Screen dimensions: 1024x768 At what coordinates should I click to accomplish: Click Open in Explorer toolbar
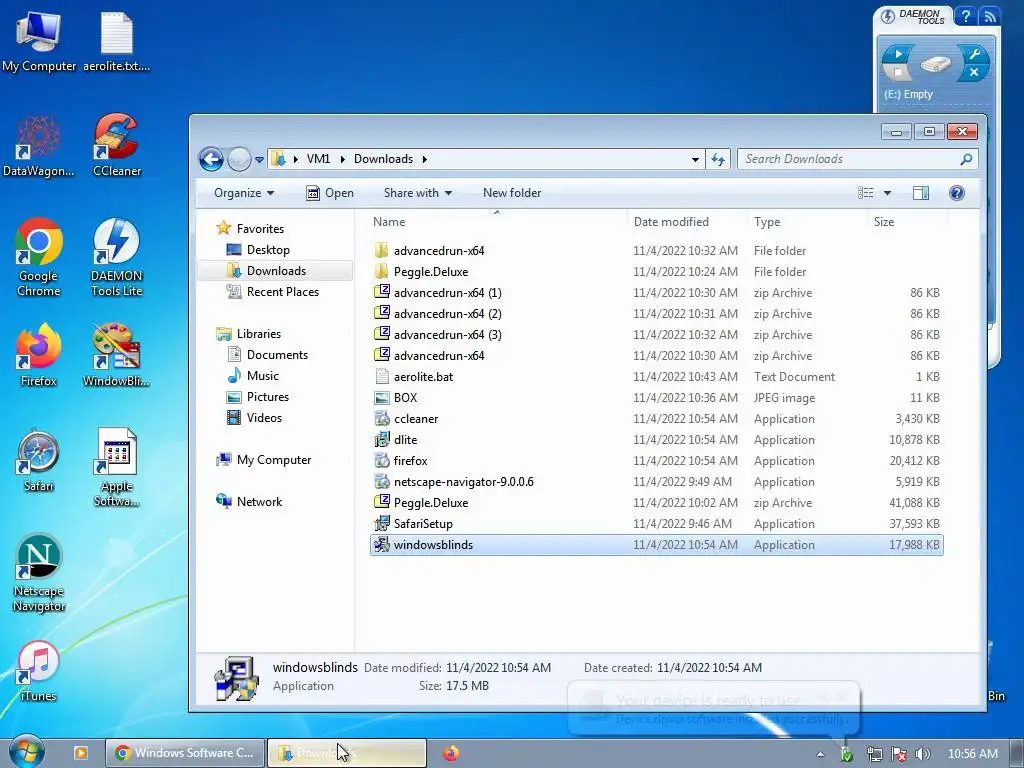(x=330, y=193)
